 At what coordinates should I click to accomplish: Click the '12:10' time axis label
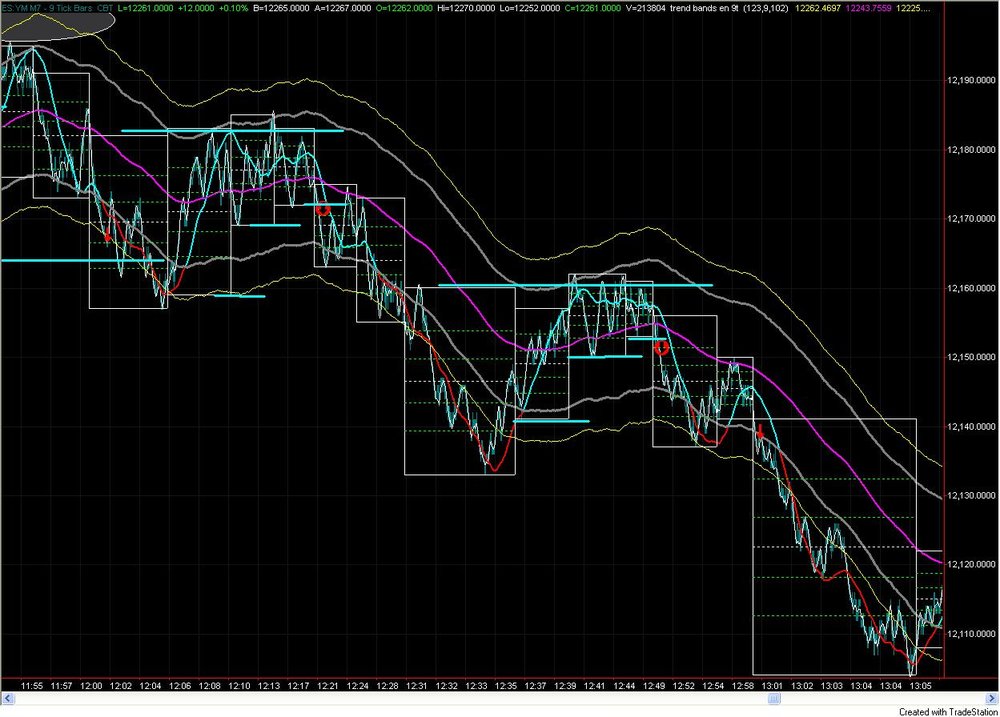click(240, 686)
